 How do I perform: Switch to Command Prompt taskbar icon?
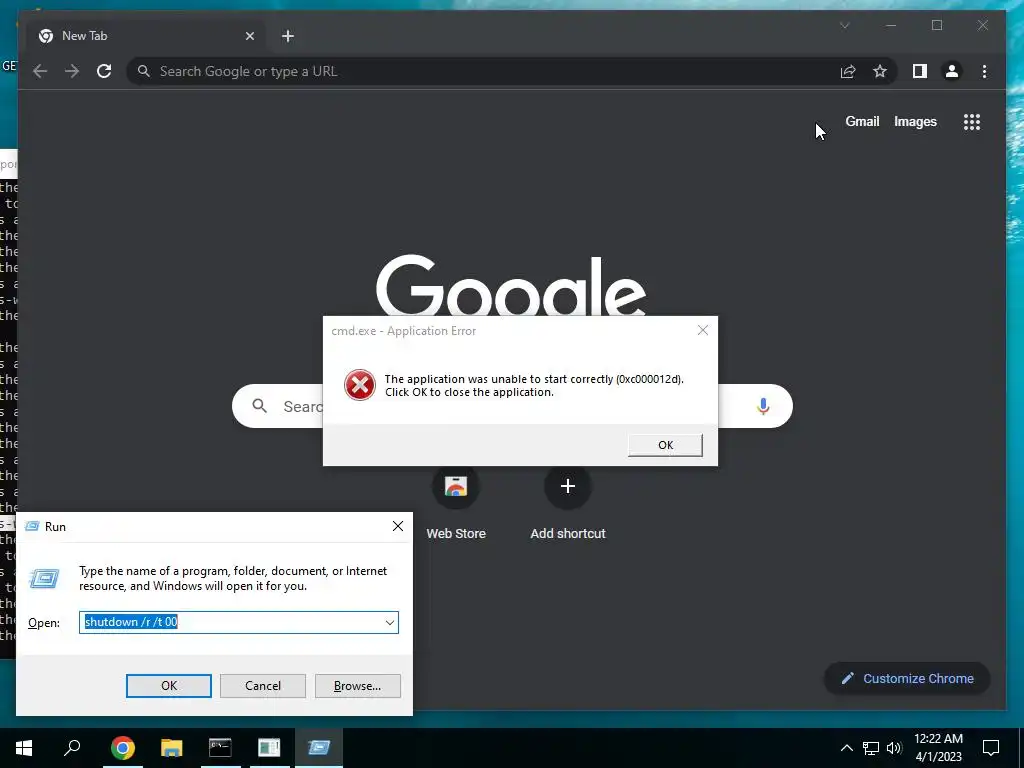(x=220, y=747)
